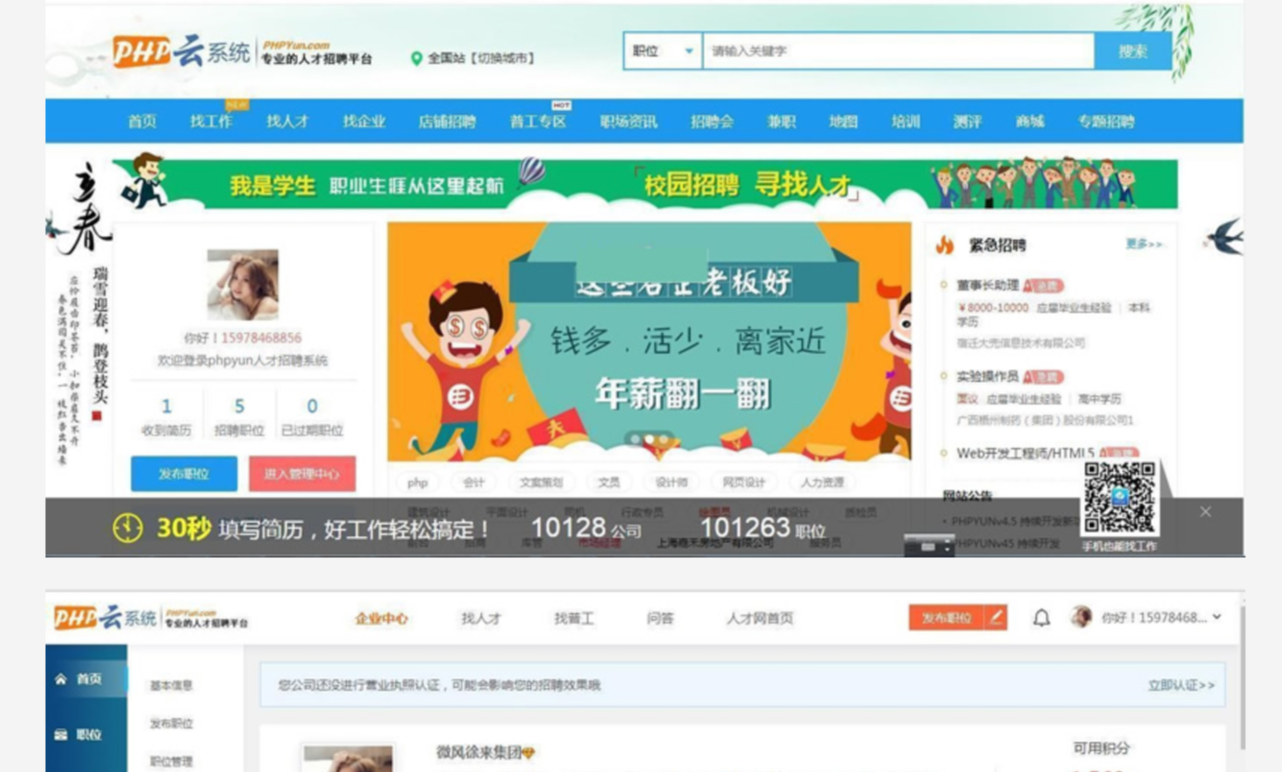Click the 网页设计 category tag
Viewport: 1282px width, 772px height.
(x=743, y=482)
